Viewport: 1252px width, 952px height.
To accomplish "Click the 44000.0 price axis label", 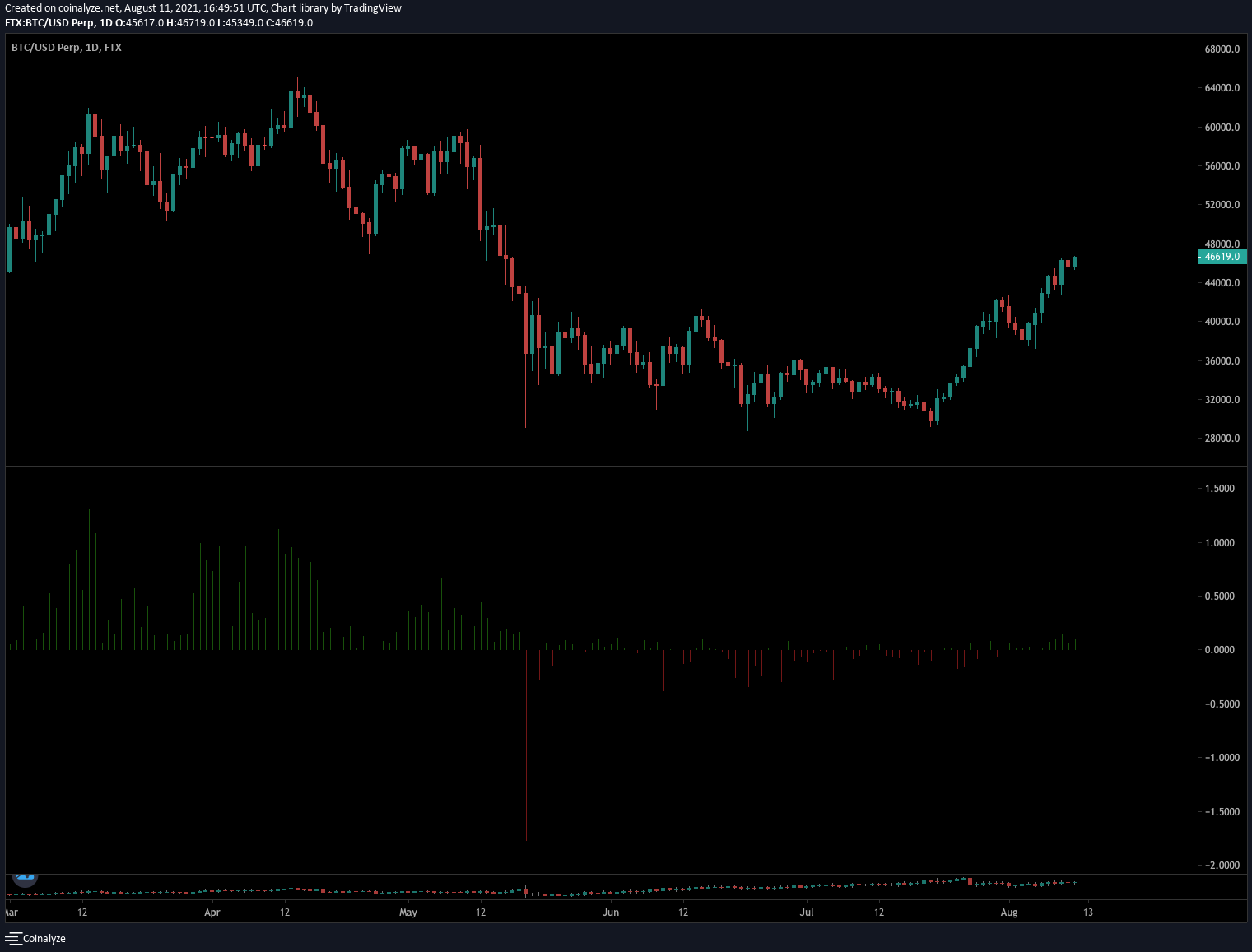I will tap(1222, 283).
